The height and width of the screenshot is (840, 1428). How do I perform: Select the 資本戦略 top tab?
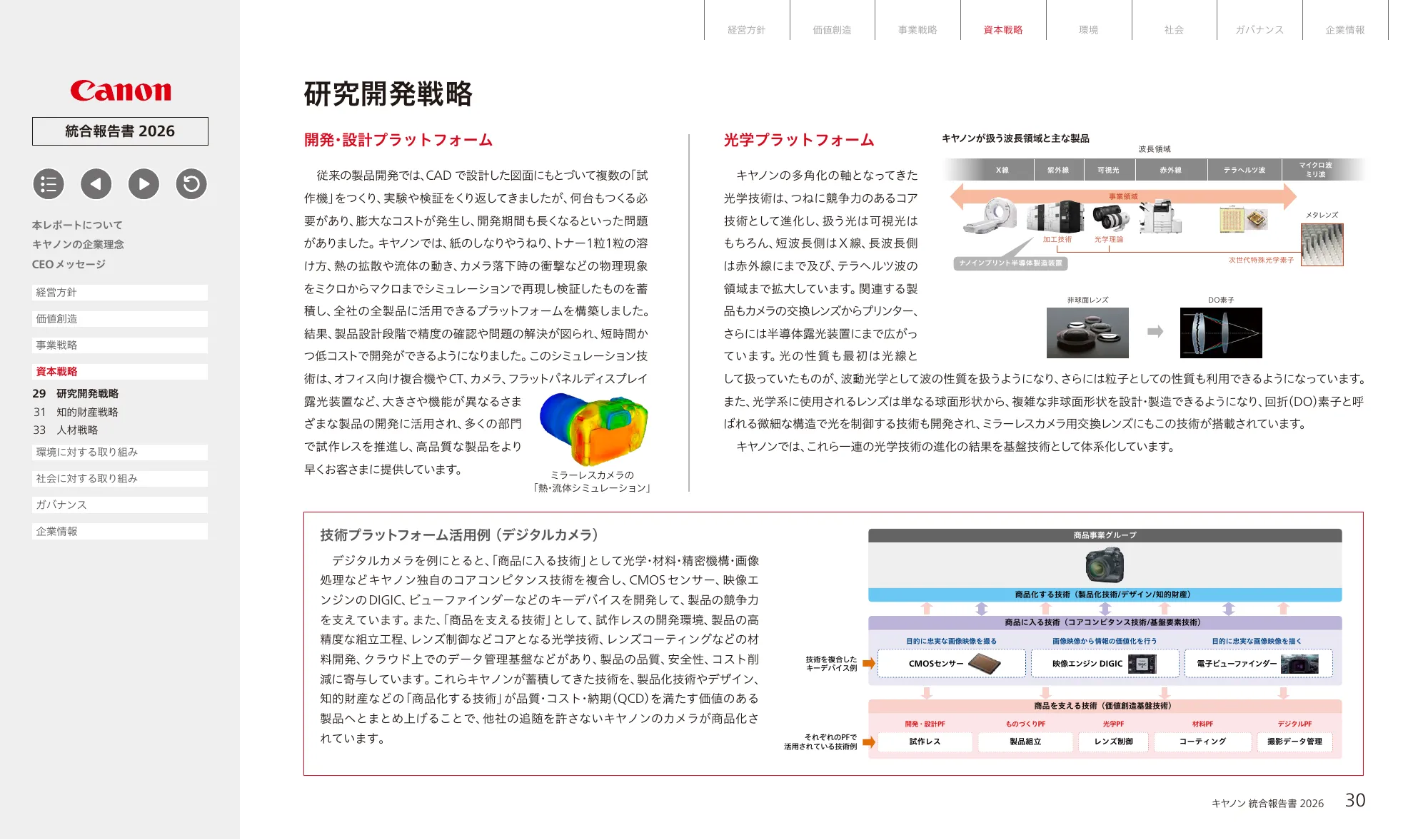tap(1003, 30)
